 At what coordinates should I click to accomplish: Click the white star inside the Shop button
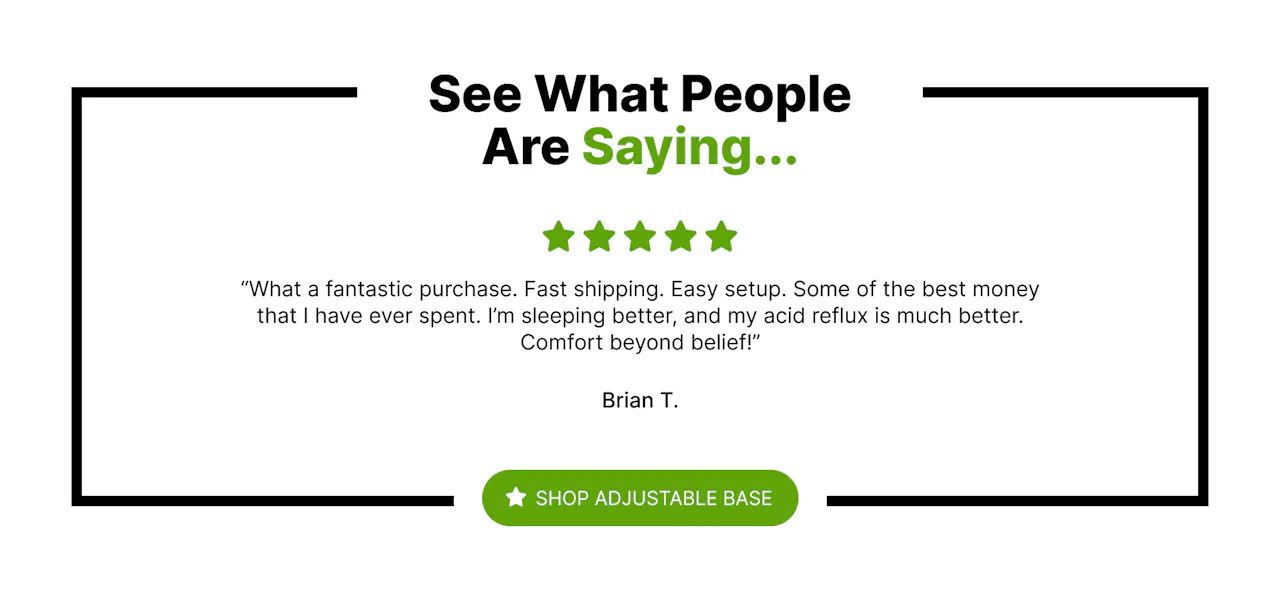point(516,498)
